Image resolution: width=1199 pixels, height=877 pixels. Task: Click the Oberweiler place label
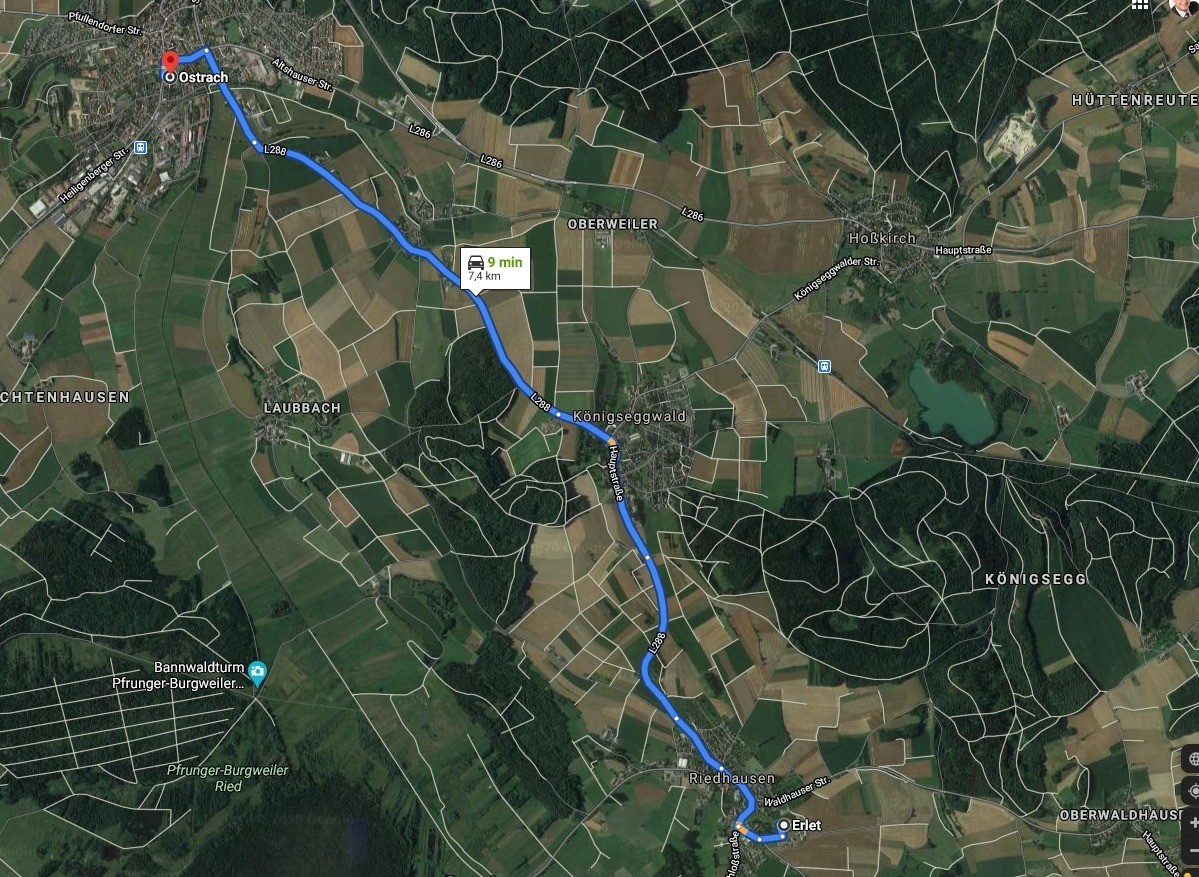[x=612, y=224]
